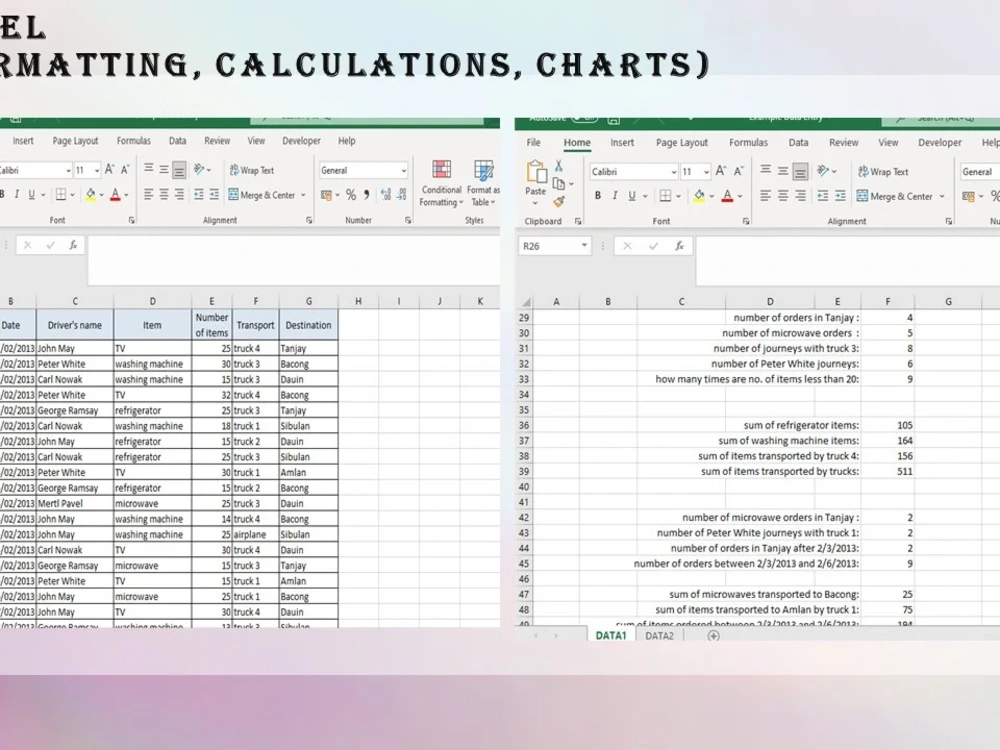Viewport: 1000px width, 750px height.
Task: Click Increase Indent in left window
Action: pyautogui.click(x=214, y=195)
